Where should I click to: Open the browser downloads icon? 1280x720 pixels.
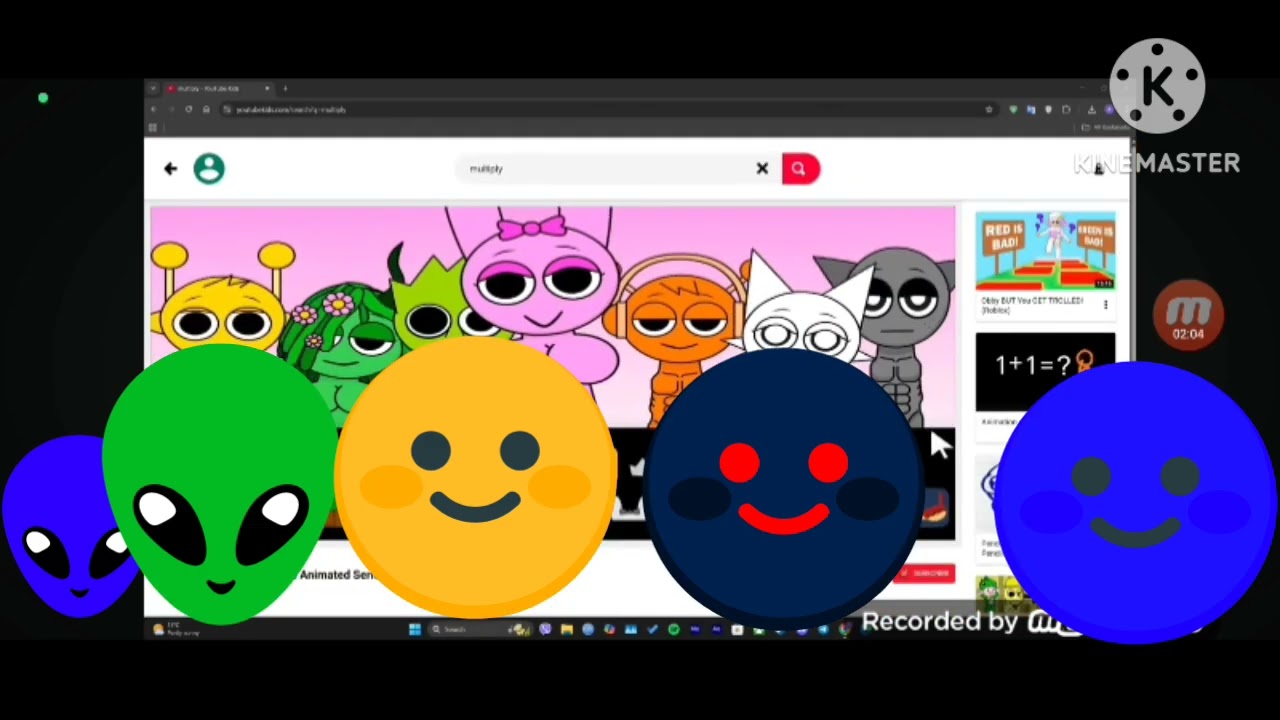(x=1091, y=109)
